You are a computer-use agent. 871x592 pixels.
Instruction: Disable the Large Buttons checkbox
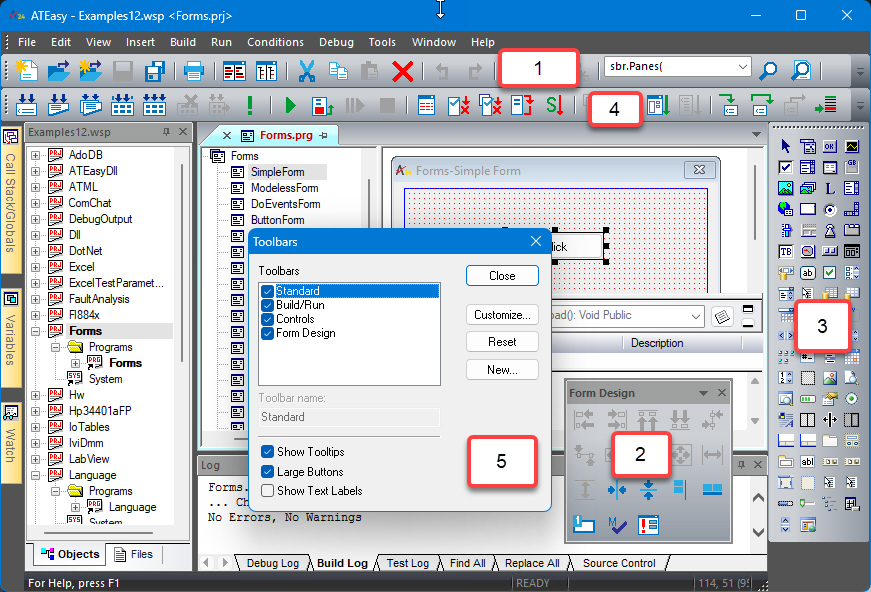pos(267,471)
